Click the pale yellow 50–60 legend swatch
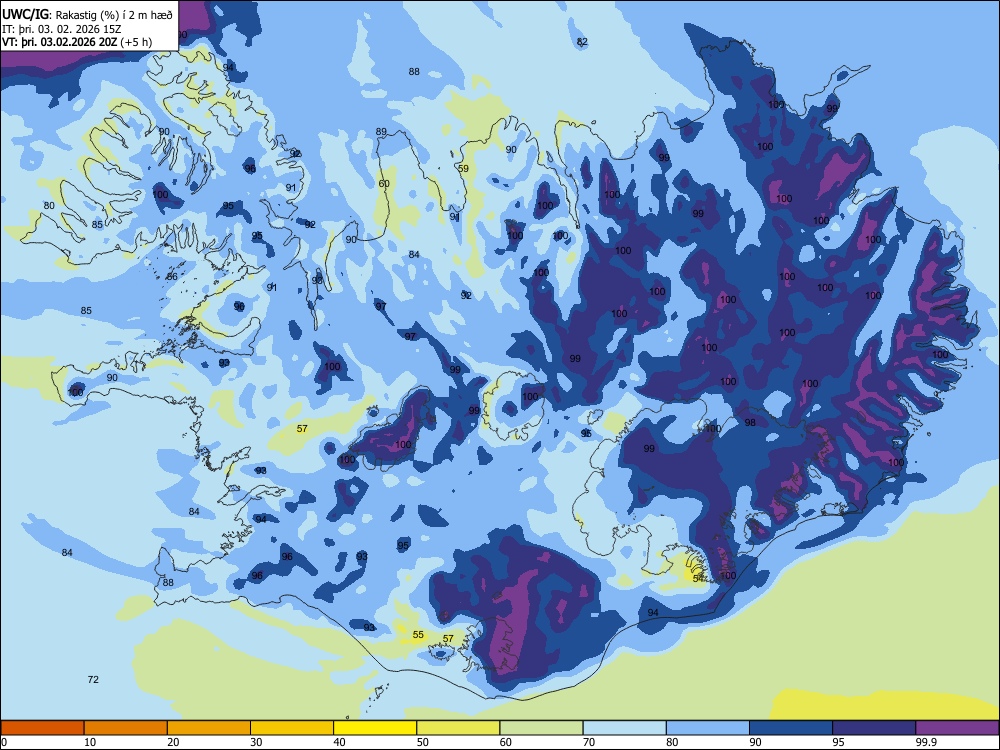 coord(458,728)
